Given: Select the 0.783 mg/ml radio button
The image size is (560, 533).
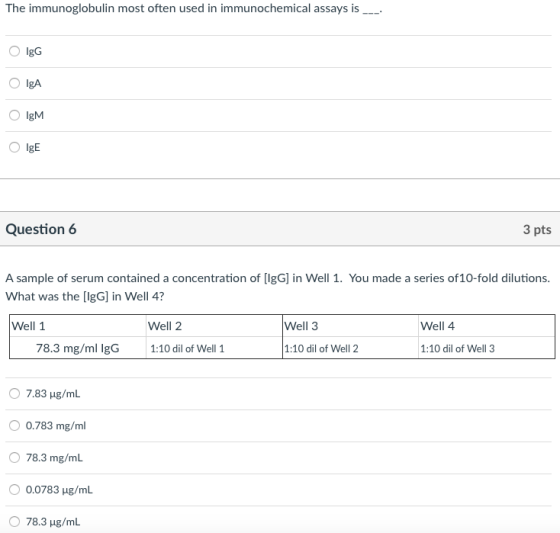Looking at the screenshot, I should click(x=14, y=425).
